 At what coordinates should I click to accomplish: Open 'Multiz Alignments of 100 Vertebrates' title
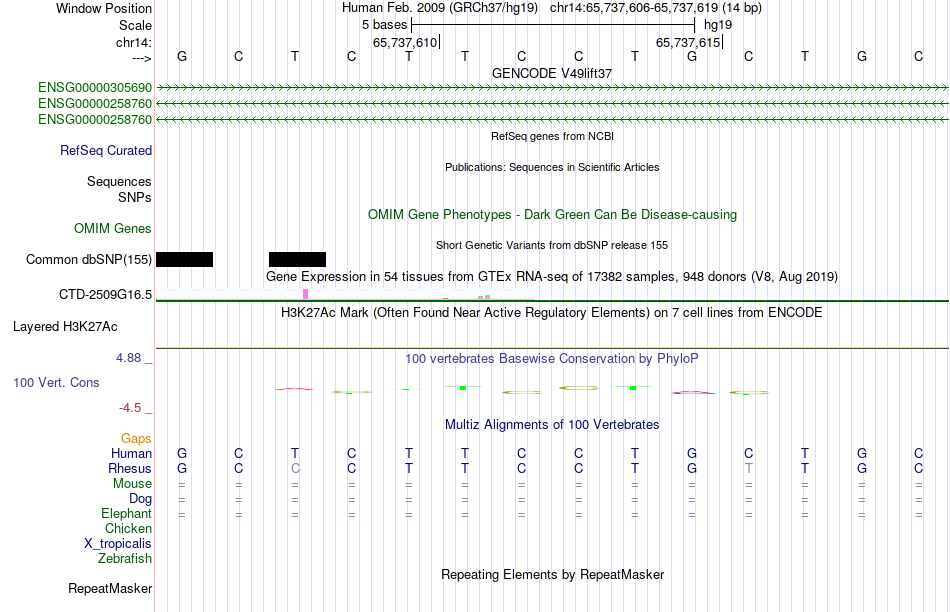point(552,425)
